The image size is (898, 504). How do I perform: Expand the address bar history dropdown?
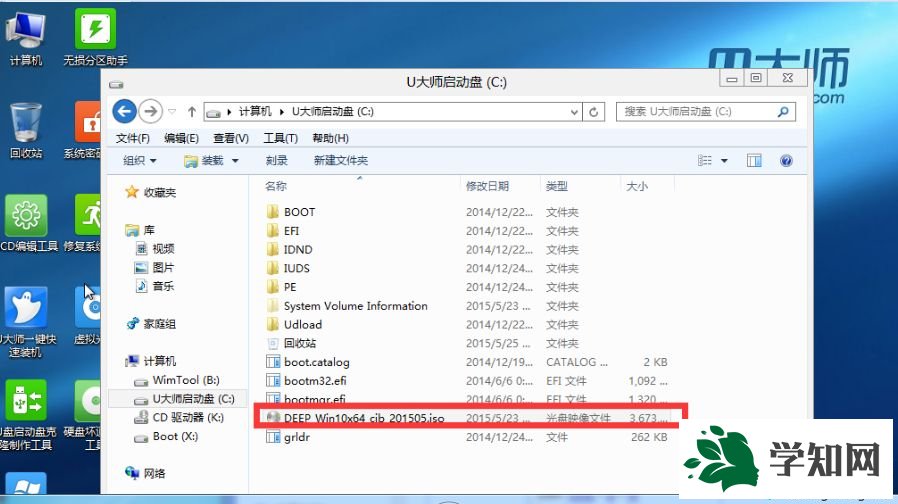(x=574, y=112)
